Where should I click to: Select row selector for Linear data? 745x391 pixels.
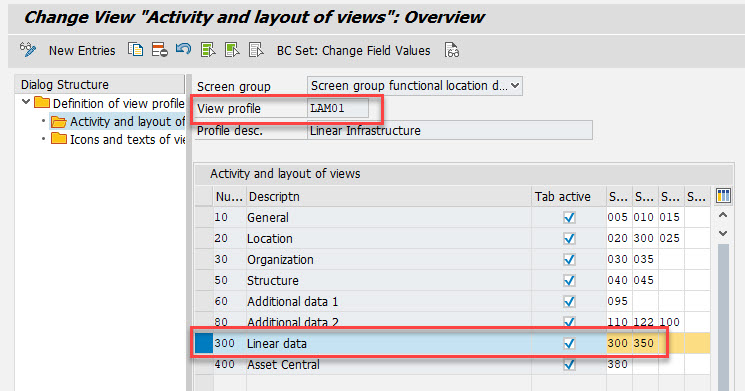pos(204,343)
